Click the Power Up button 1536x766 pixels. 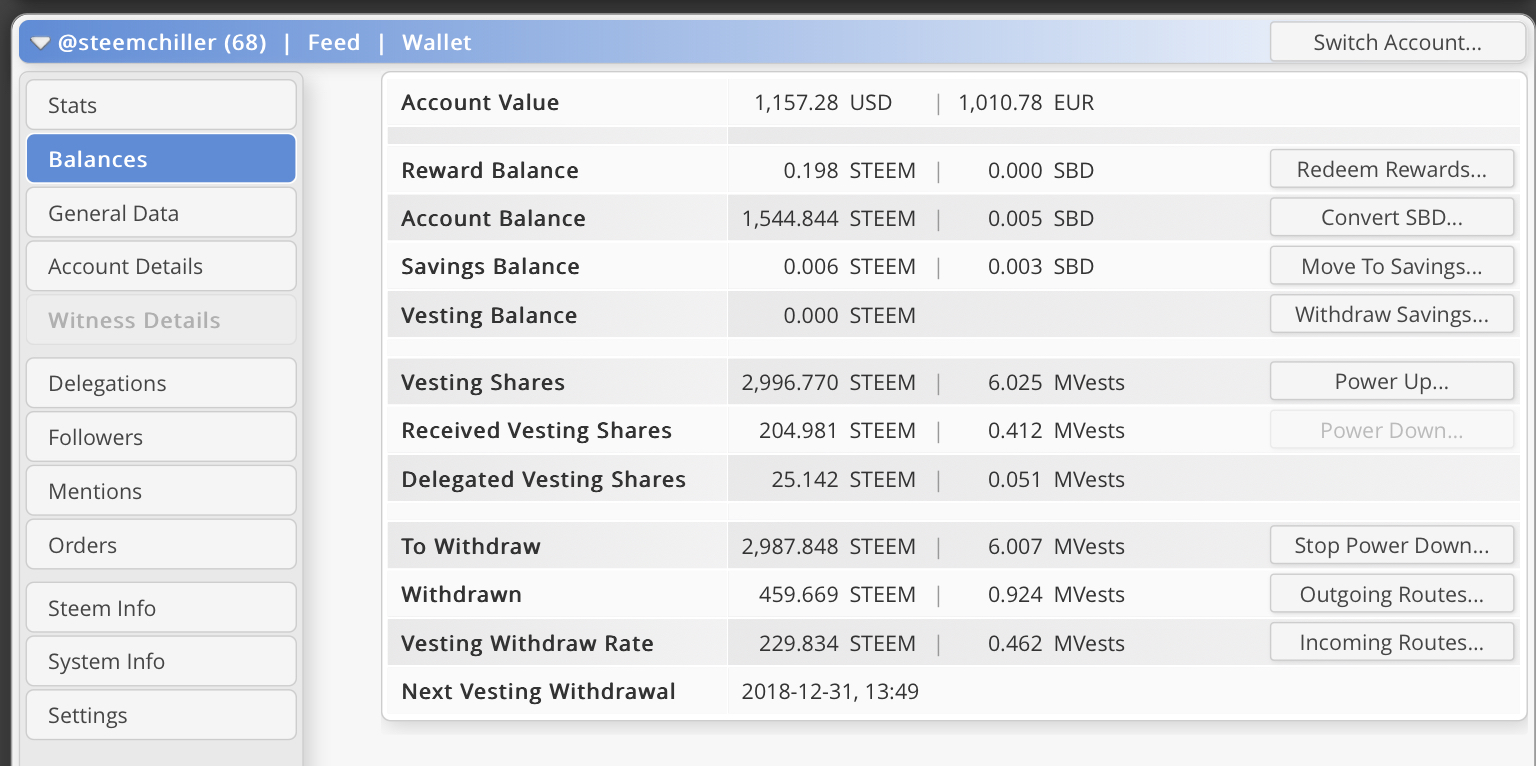click(1391, 382)
